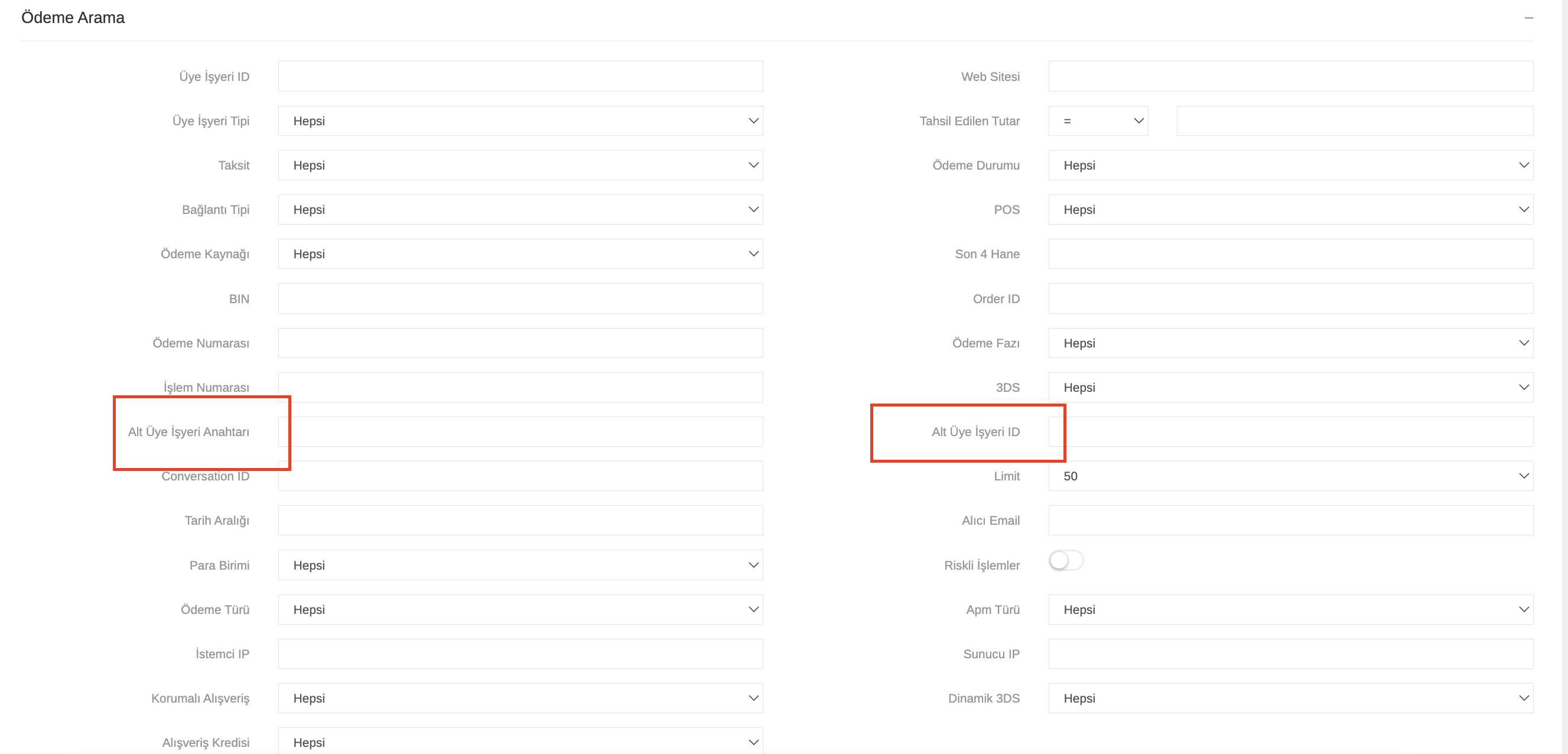This screenshot has width=1568, height=754.
Task: Collapse the Ödeme Arama panel
Action: coord(1528,18)
